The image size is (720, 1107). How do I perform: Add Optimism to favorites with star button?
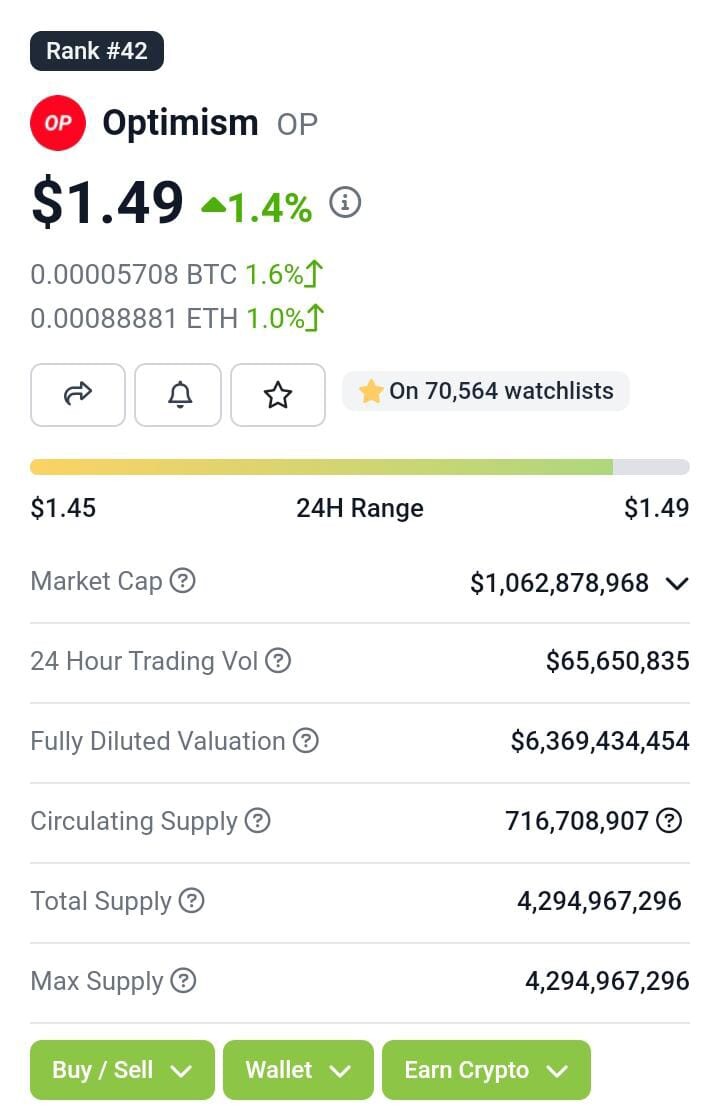pyautogui.click(x=277, y=395)
